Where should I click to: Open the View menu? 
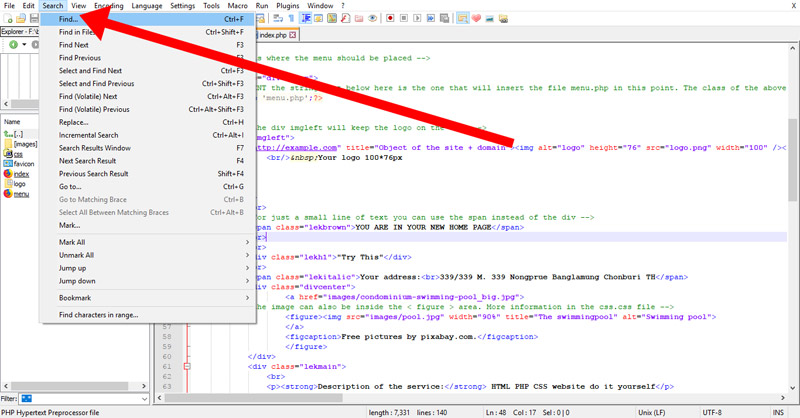(x=78, y=6)
